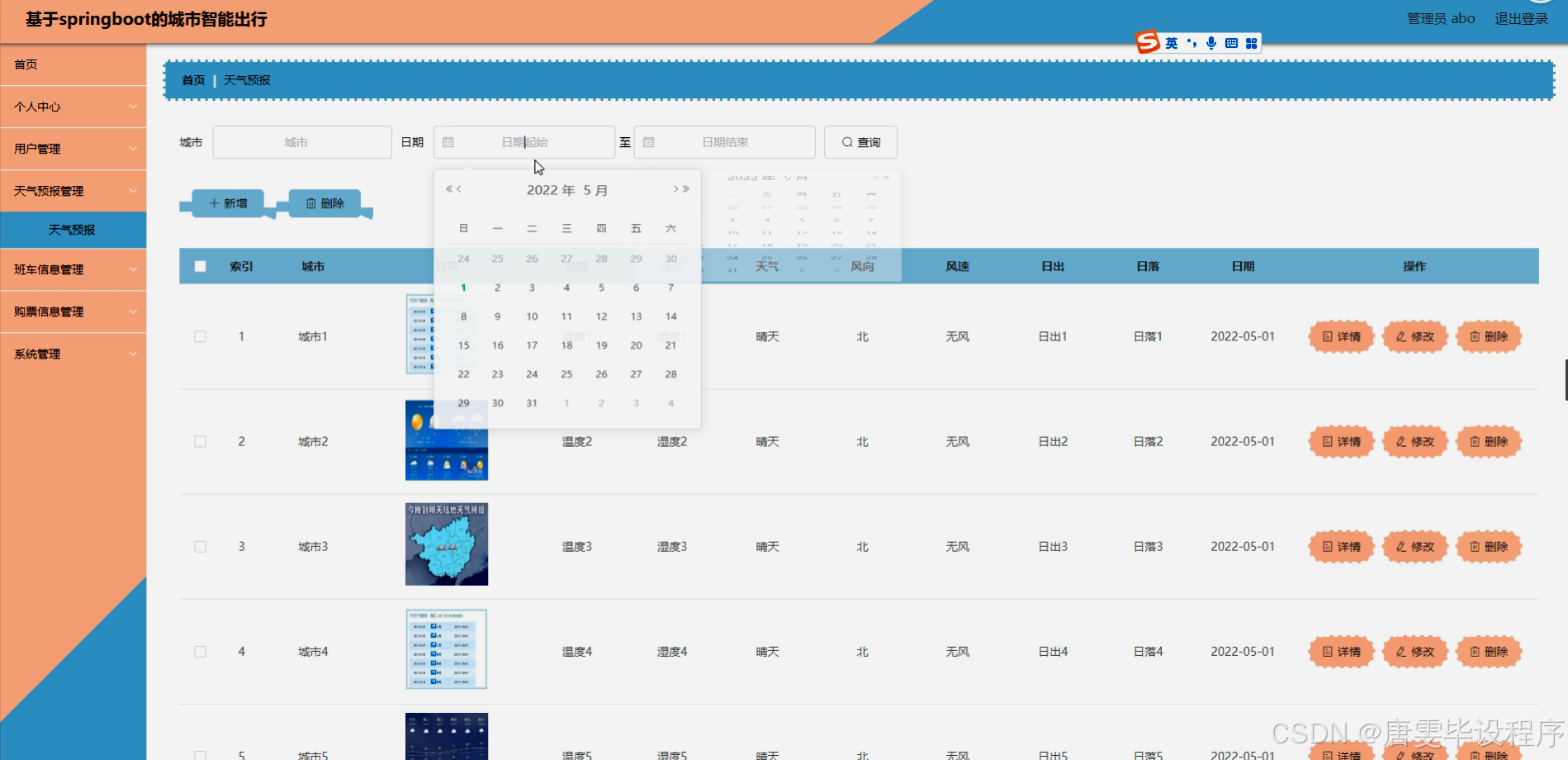This screenshot has width=1568, height=760.
Task: Expand 购票信息管理 sidebar menu
Action: point(73,311)
